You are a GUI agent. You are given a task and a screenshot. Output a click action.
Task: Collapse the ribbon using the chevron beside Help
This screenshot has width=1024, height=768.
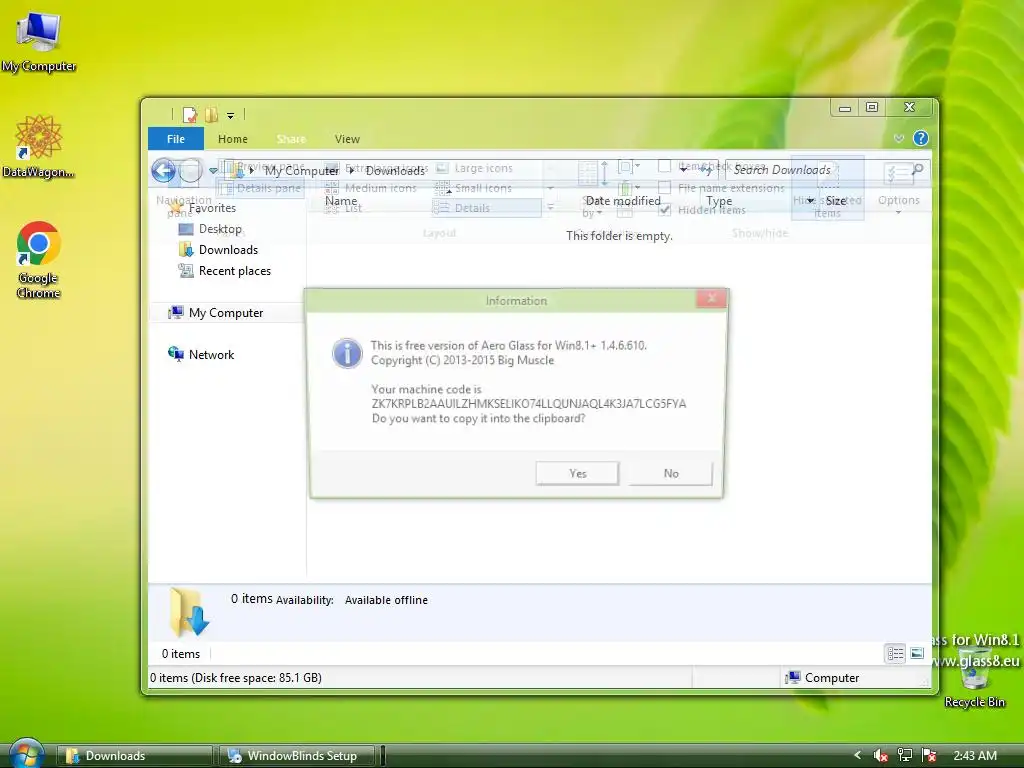coord(899,138)
